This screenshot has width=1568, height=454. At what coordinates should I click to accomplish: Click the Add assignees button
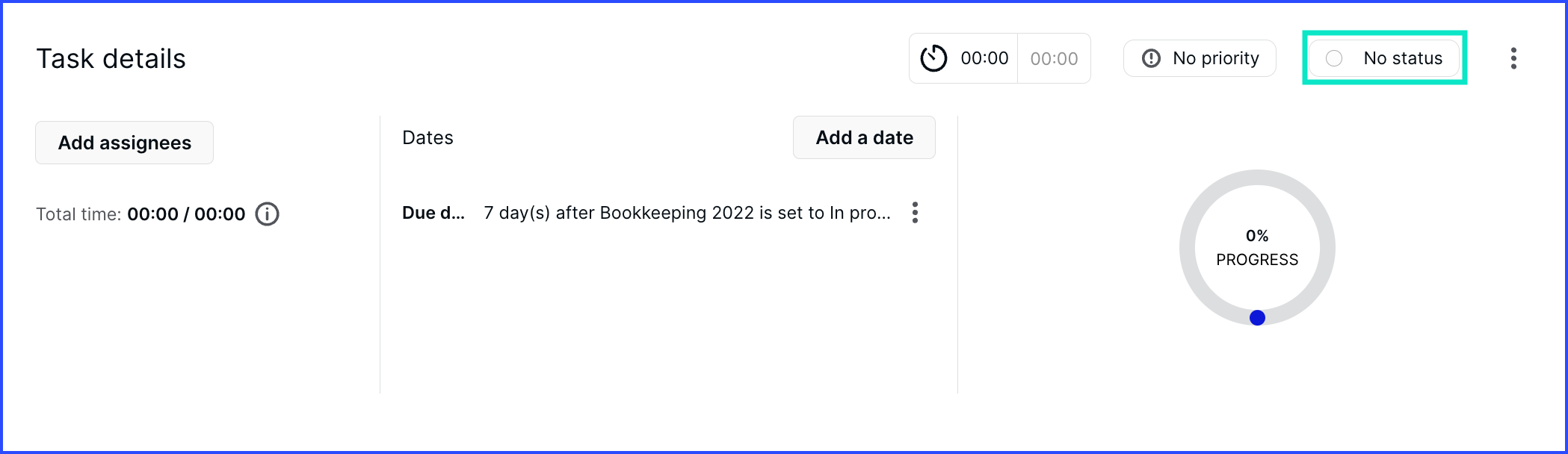click(125, 143)
